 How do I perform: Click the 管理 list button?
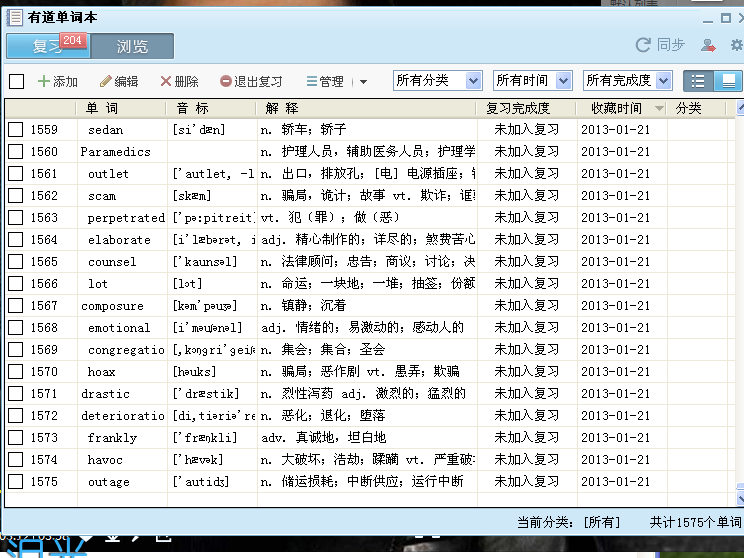325,82
